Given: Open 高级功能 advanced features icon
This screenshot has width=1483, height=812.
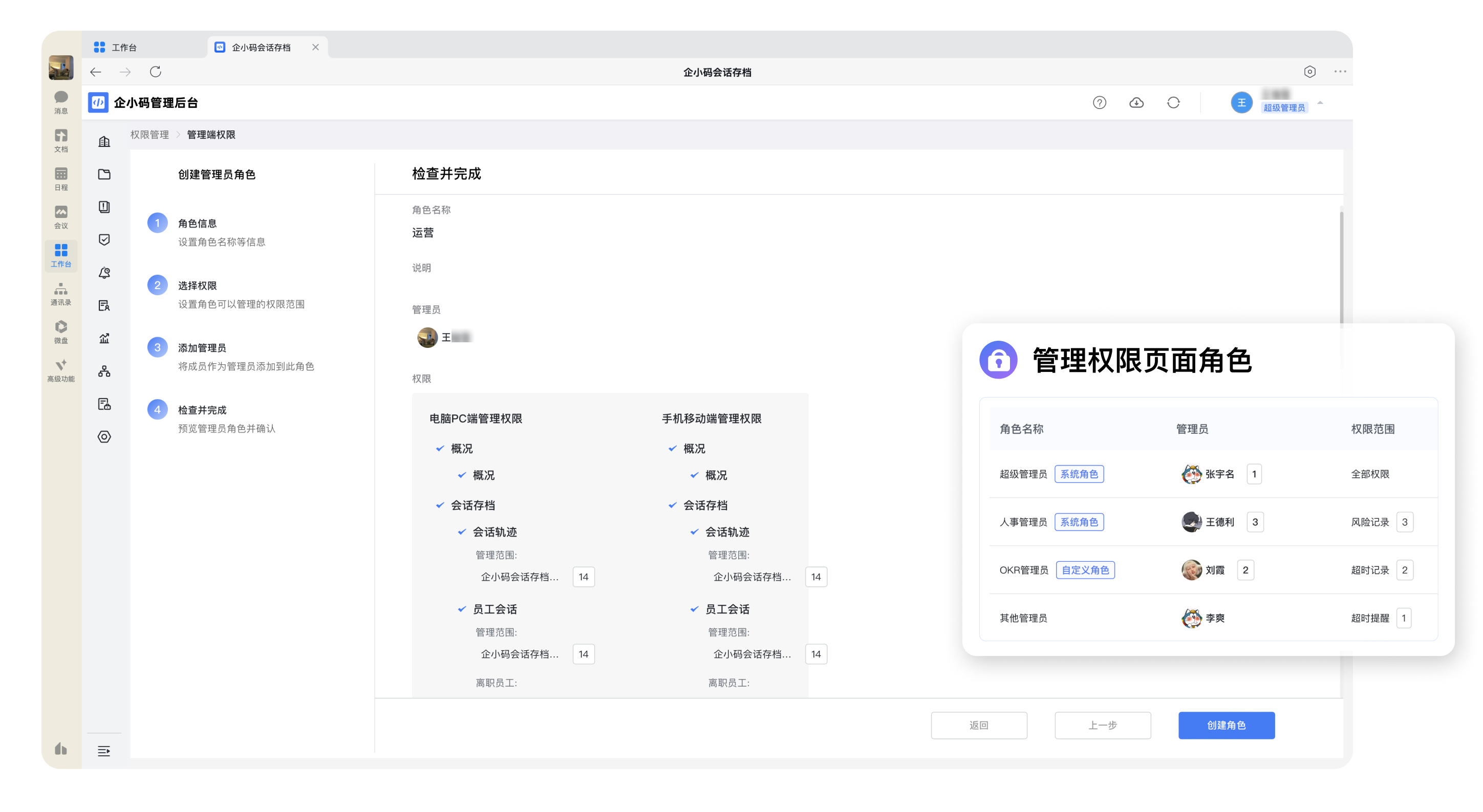Looking at the screenshot, I should click(x=61, y=370).
